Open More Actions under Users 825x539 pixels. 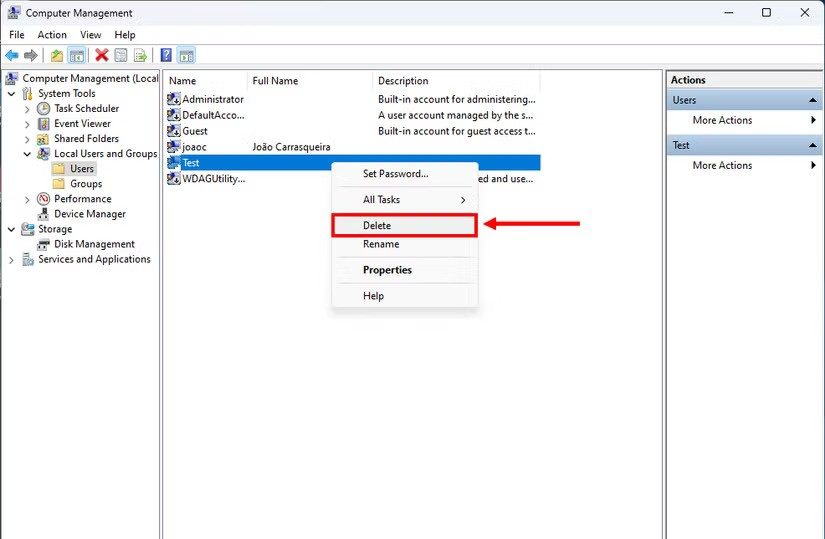click(744, 120)
